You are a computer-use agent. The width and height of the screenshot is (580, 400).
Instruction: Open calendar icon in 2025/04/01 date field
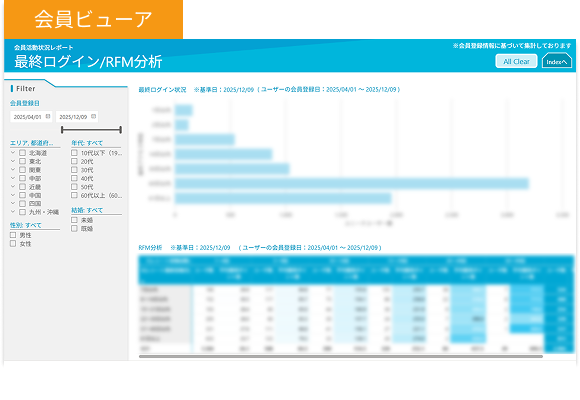(48, 116)
